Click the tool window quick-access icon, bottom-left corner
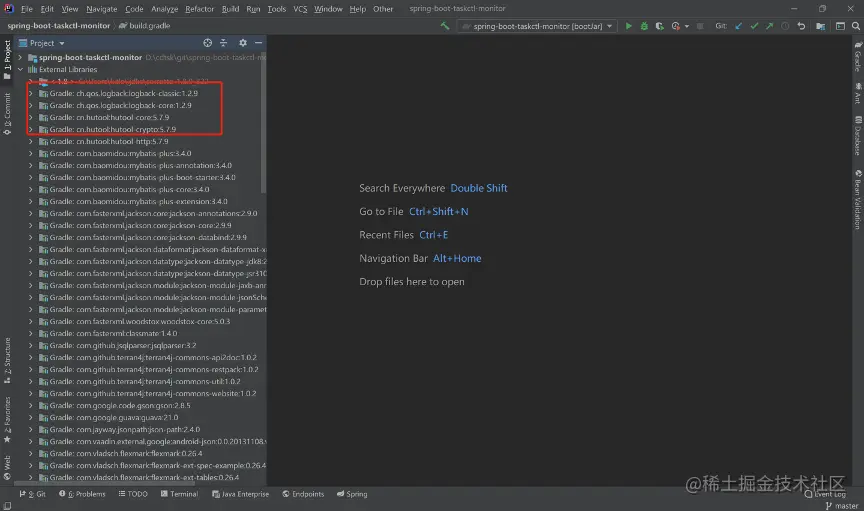Image resolution: width=864 pixels, height=512 pixels. (x=7, y=506)
